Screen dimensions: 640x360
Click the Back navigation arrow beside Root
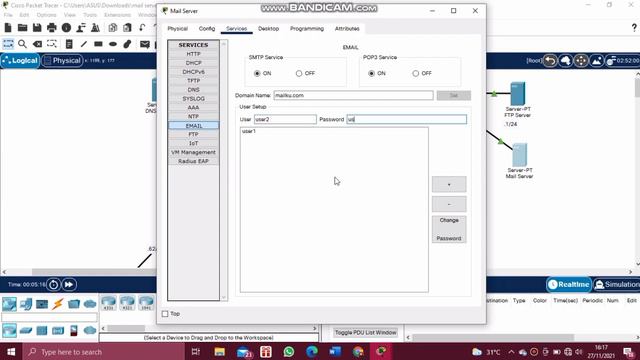click(x=550, y=61)
